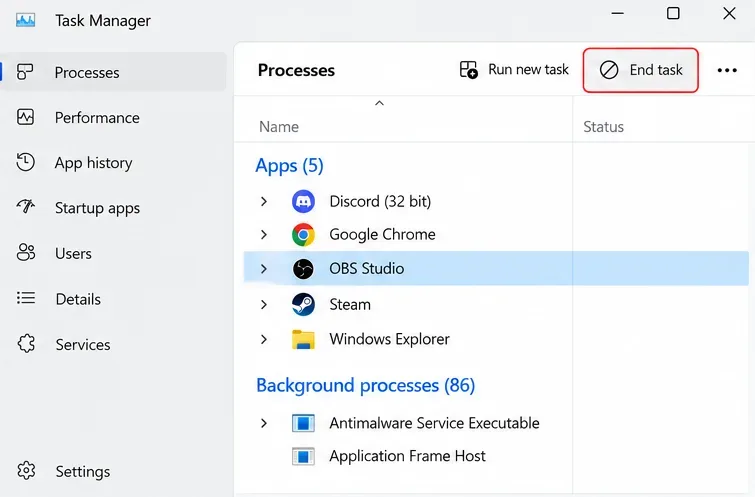Click the OBS Studio icon

303,269
